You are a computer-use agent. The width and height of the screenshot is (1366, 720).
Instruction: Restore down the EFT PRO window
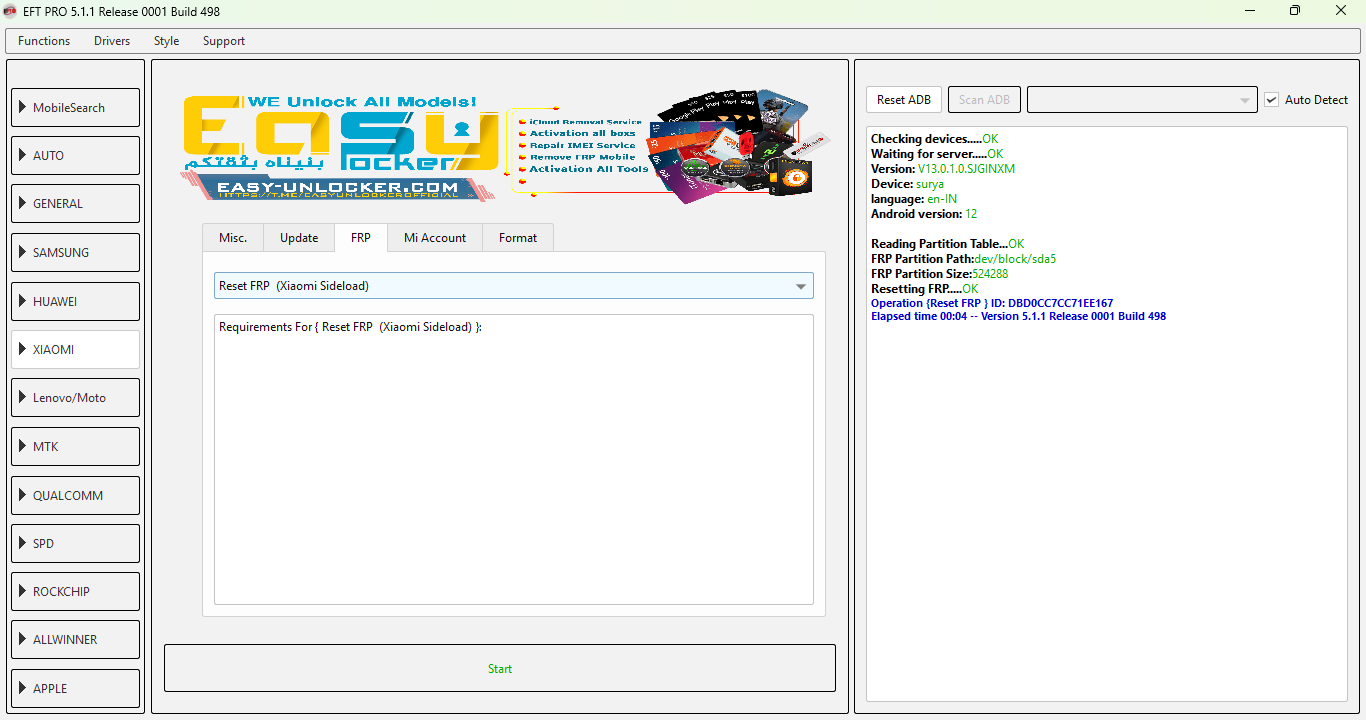1295,11
